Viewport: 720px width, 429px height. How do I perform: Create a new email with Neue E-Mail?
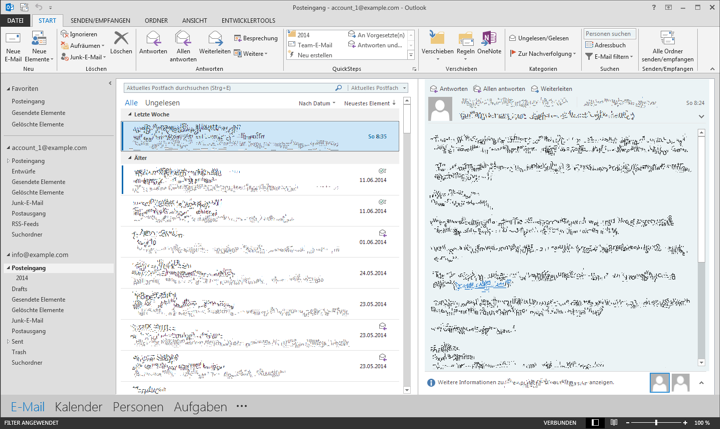click(x=13, y=46)
